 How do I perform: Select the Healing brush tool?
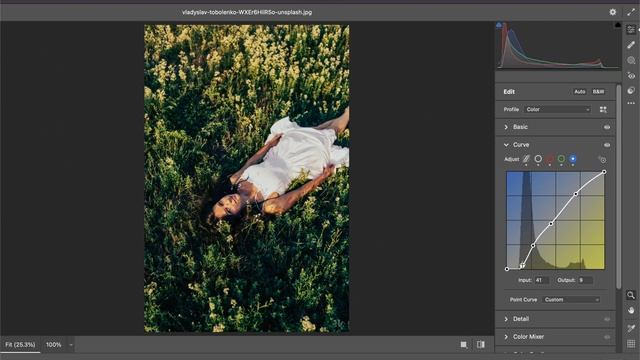pos(631,45)
